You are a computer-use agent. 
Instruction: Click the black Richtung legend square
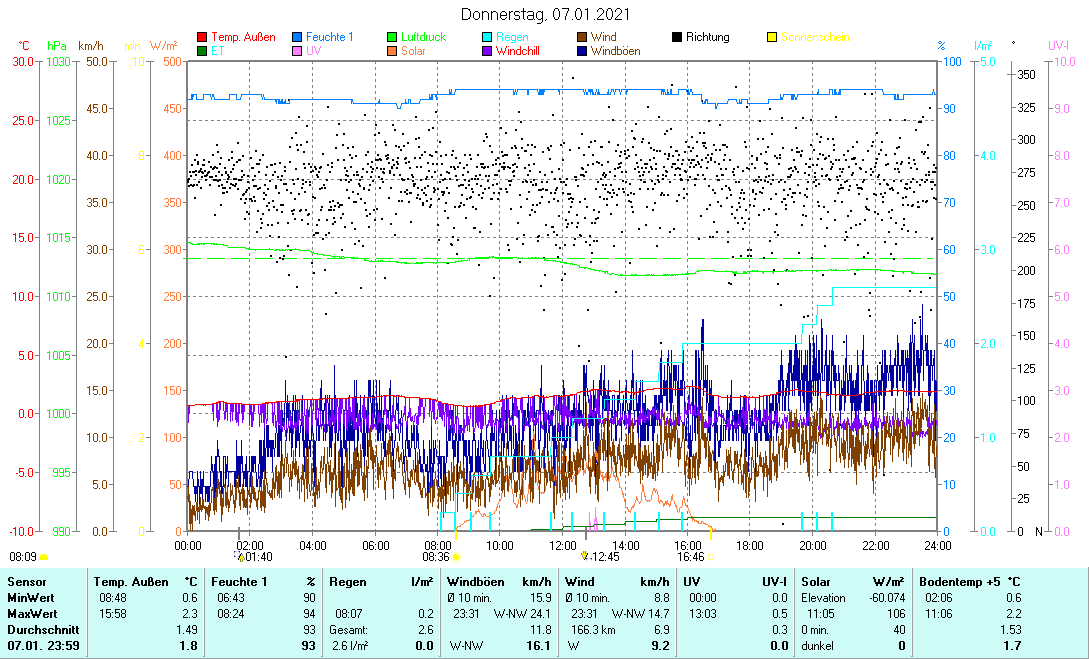677,37
